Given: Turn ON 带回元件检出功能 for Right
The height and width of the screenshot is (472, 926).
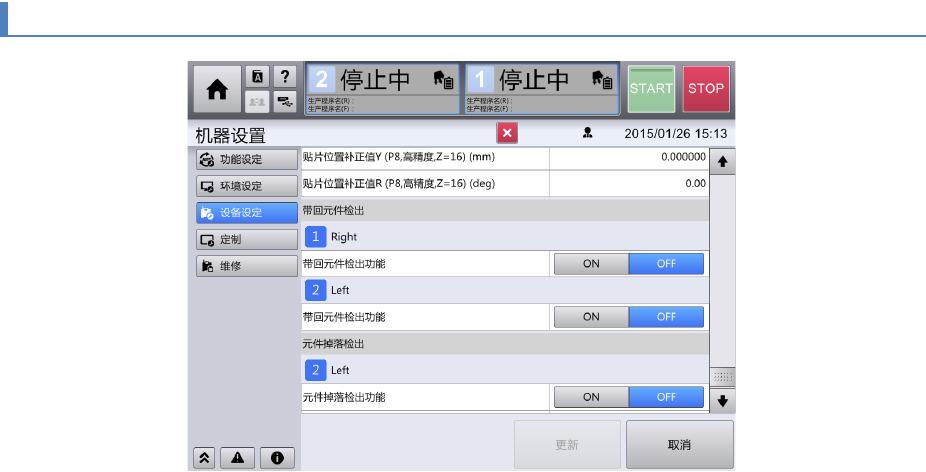Looking at the screenshot, I should (591, 264).
